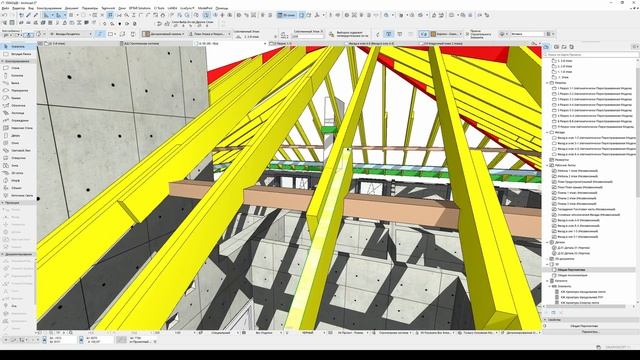Select the Перекрытие (Slab) tool
Image resolution: width=640 pixels, height=360 pixels.
coord(18,90)
